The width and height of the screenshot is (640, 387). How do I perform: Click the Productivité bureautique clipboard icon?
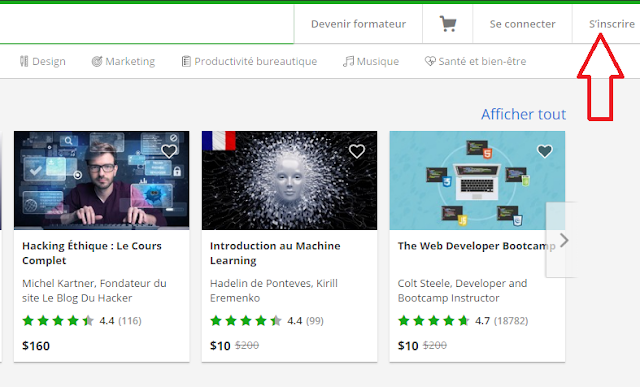(x=186, y=61)
